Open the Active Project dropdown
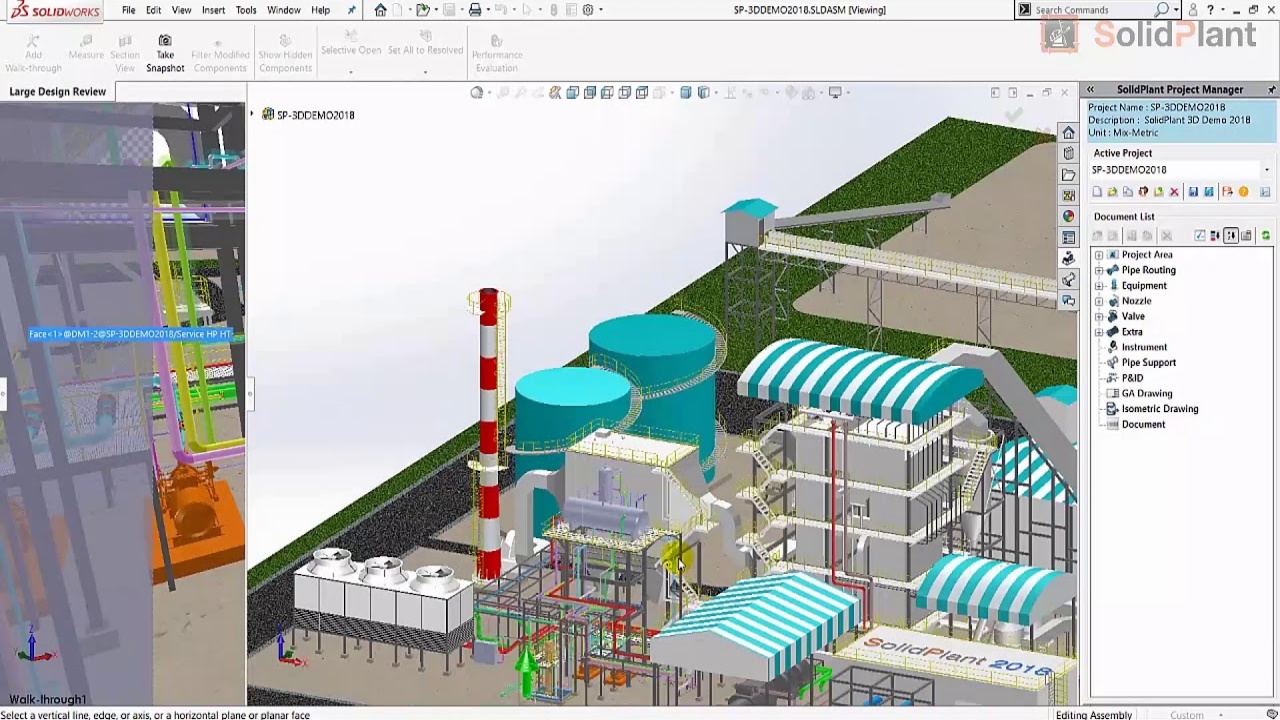The image size is (1280, 720). (1266, 170)
